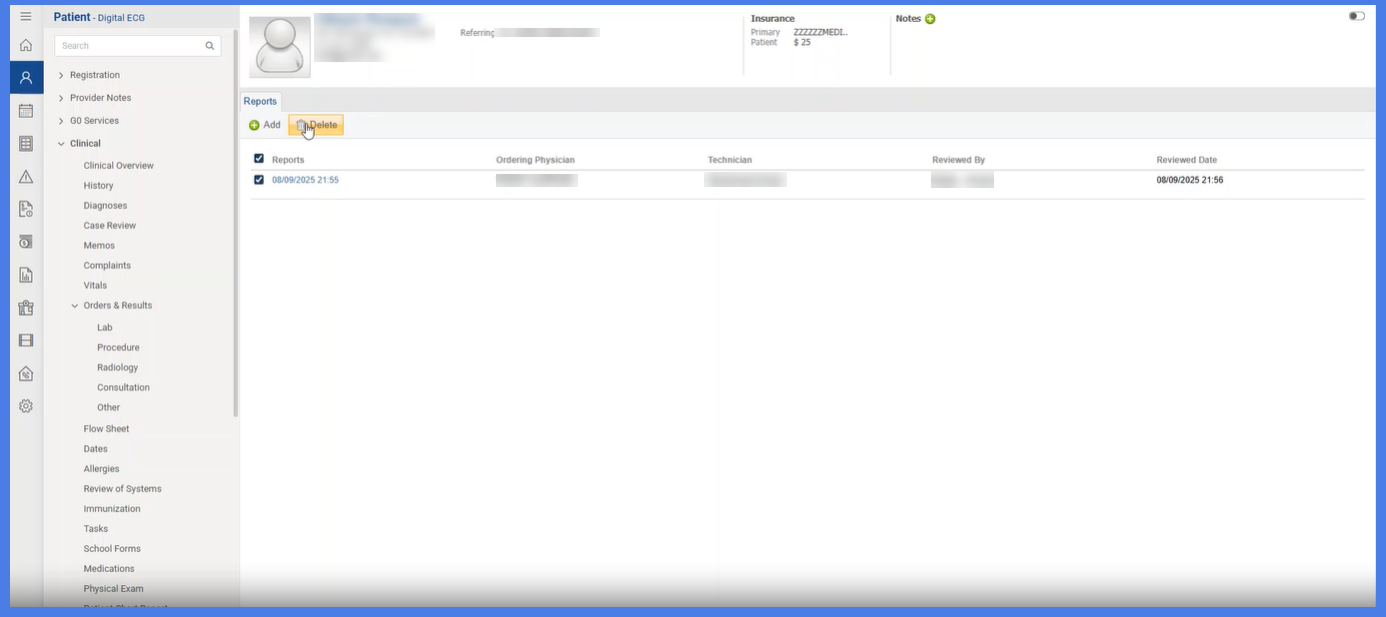Open the grid table icon in sidebar
The image size is (1386, 617).
click(x=26, y=144)
